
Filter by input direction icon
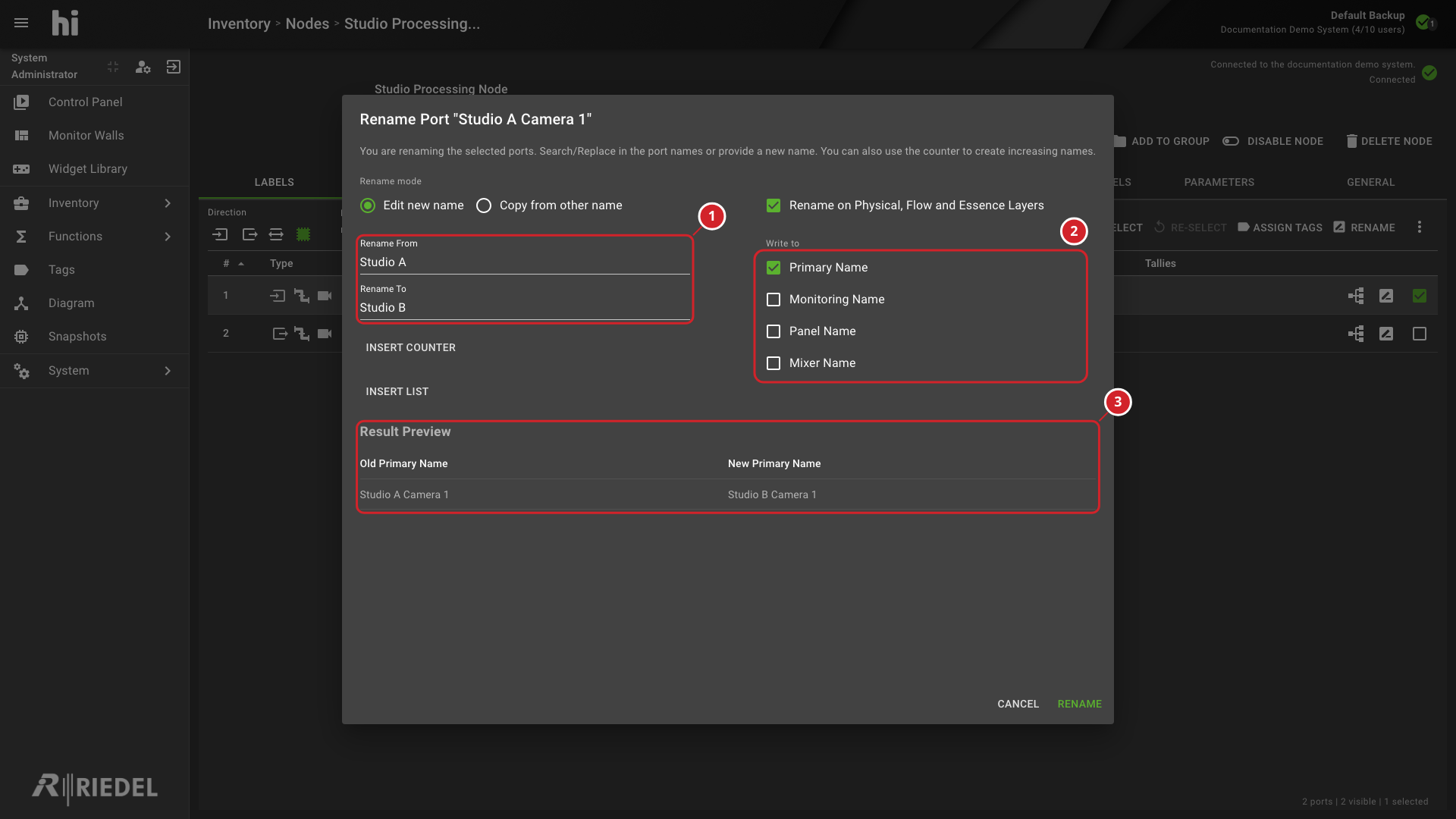click(x=220, y=234)
